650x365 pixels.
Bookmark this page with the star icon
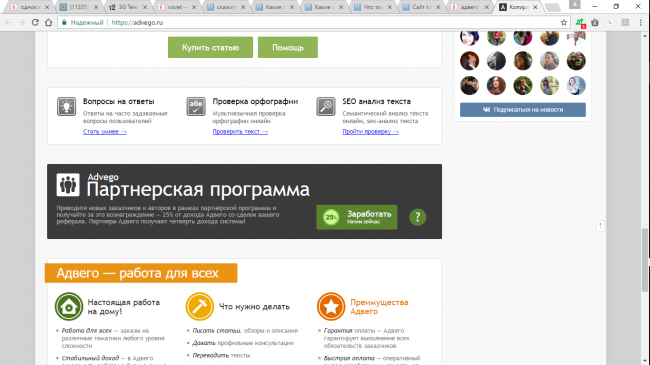pos(564,22)
